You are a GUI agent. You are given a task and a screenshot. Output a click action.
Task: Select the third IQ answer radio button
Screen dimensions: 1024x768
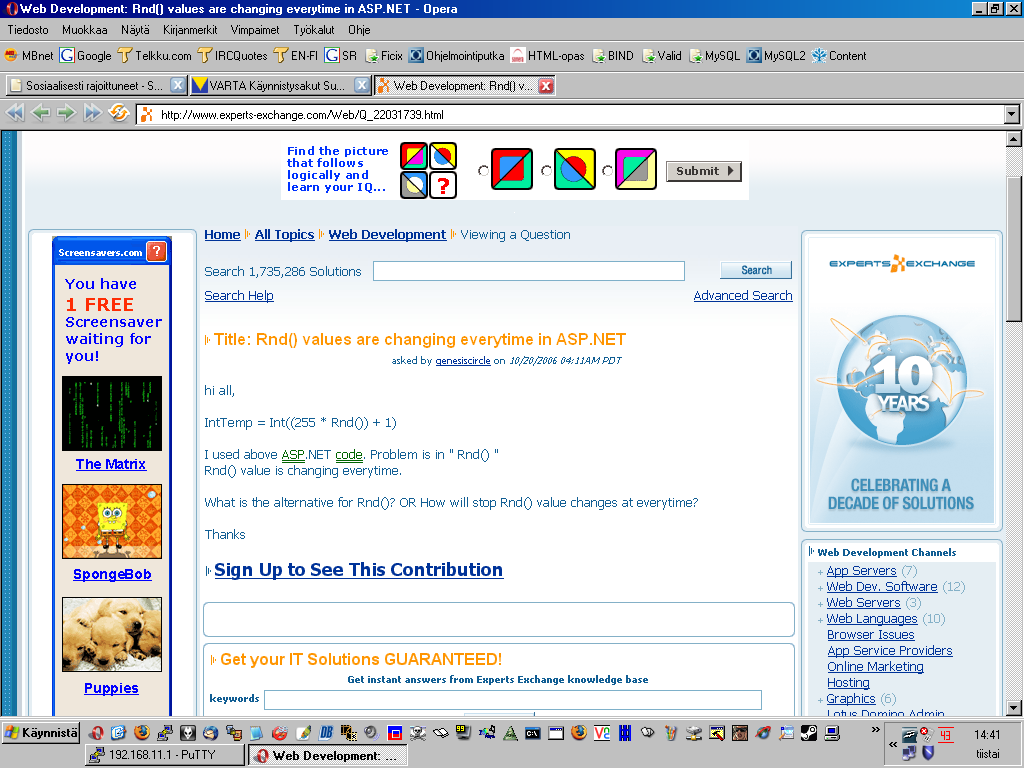click(607, 171)
